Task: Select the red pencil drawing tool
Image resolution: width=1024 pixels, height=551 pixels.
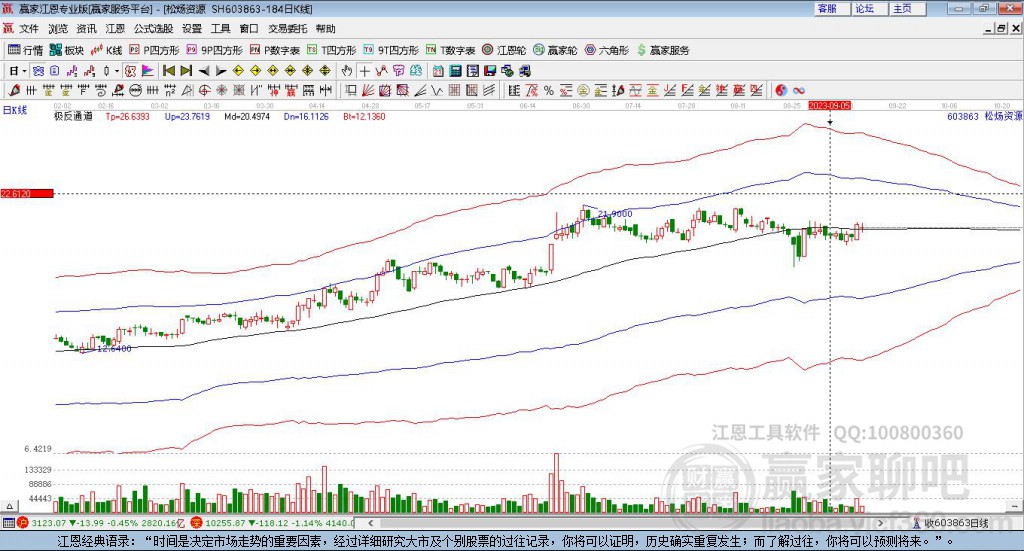Action: point(14,91)
